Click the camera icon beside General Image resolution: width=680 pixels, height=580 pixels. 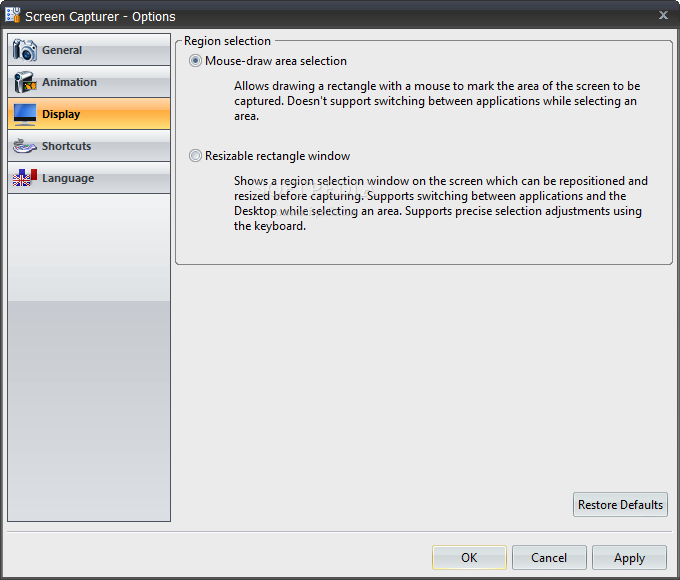tap(24, 49)
